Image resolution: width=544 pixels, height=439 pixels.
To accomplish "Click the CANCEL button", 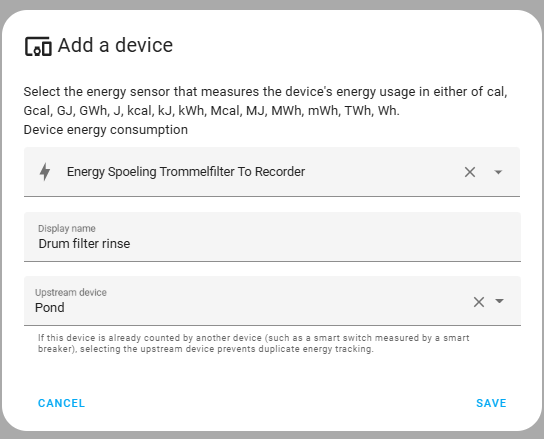I will [61, 403].
